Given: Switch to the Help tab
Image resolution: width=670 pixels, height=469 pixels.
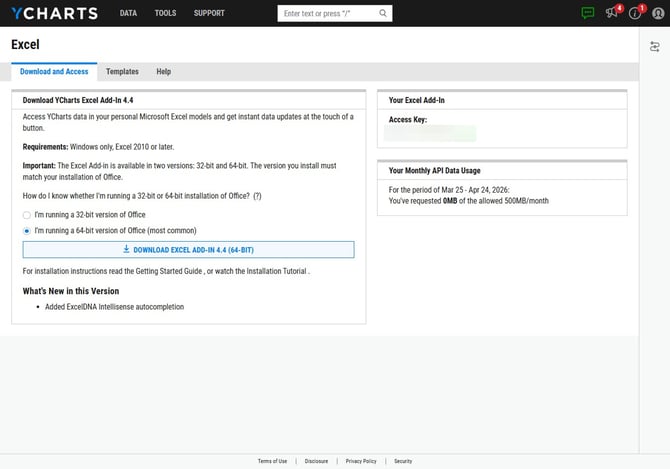Looking at the screenshot, I should click(163, 72).
